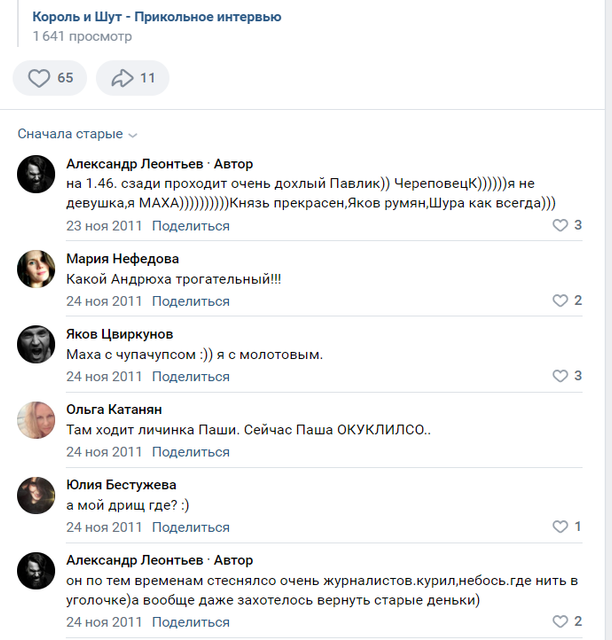Screen dimensions: 612x640
Task: Open the Сначала старые sort dropdown
Action: click(77, 134)
